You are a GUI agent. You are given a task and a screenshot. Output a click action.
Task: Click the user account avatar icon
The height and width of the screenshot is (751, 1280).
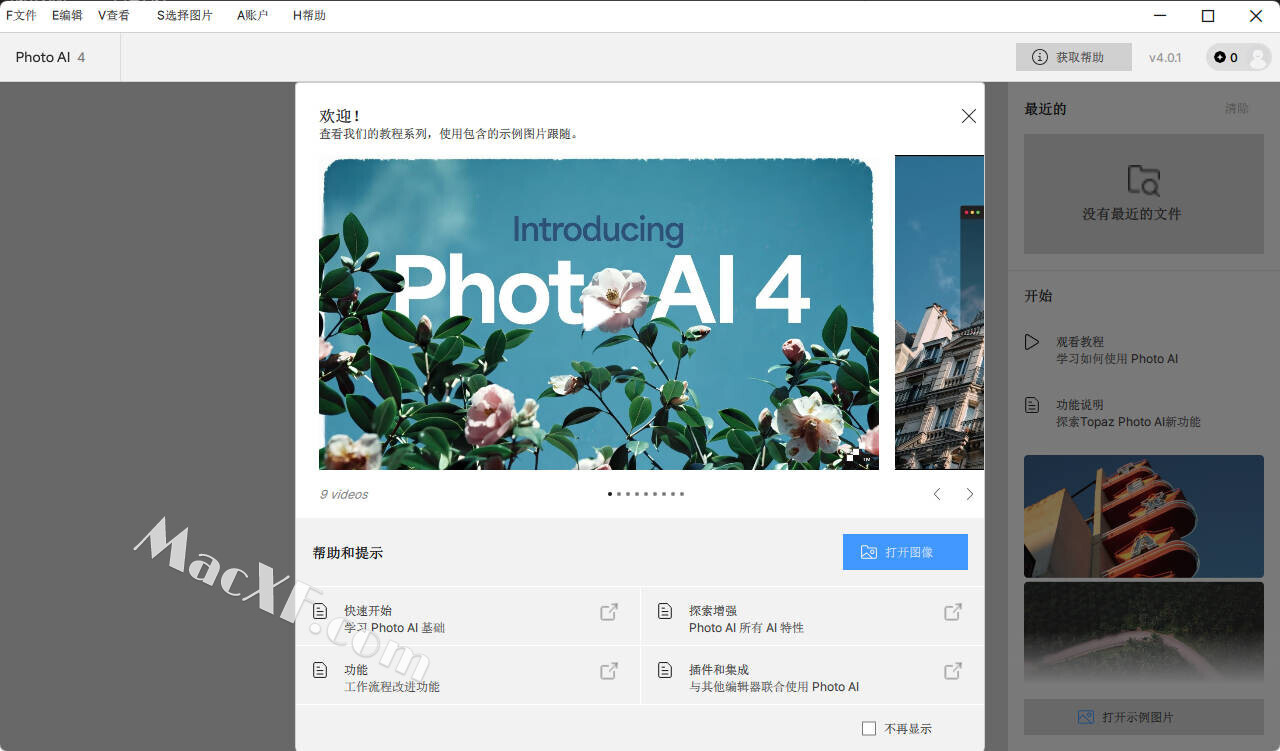point(1258,58)
